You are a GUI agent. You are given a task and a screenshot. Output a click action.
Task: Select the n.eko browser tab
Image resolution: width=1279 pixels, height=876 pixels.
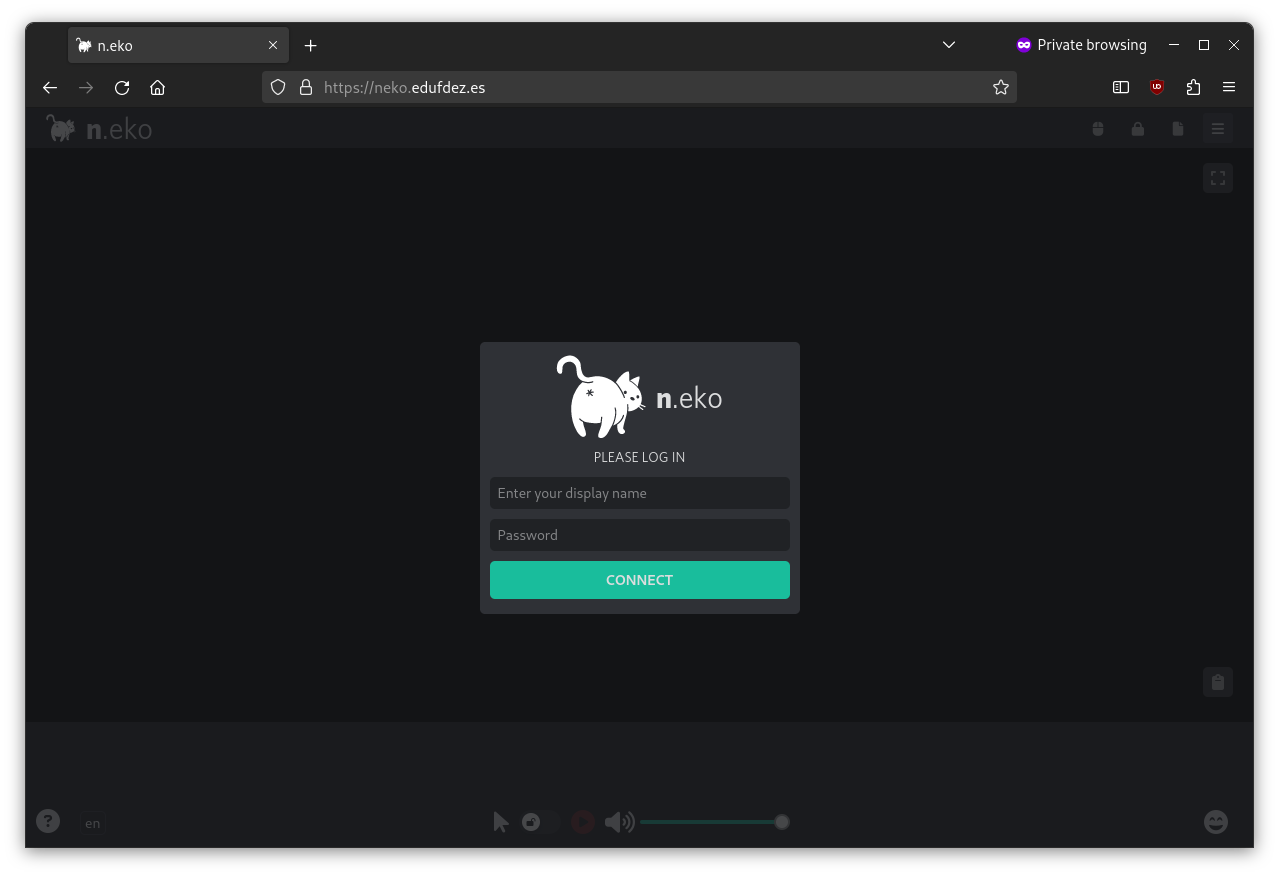(170, 45)
